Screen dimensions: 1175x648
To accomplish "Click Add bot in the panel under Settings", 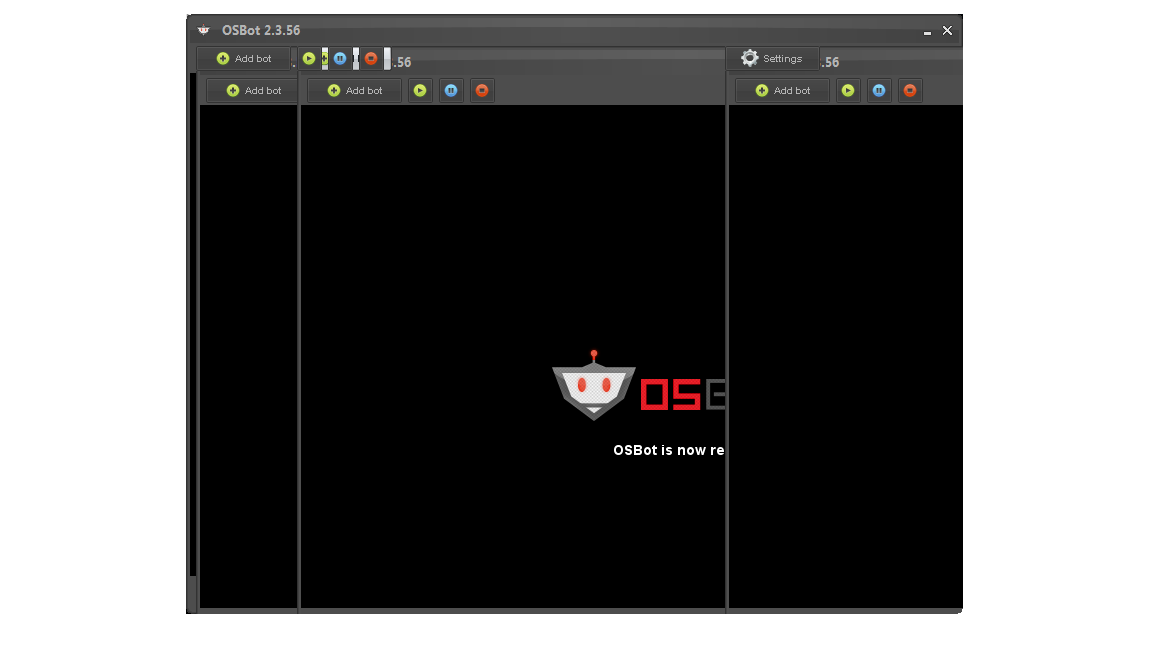I will [x=782, y=91].
